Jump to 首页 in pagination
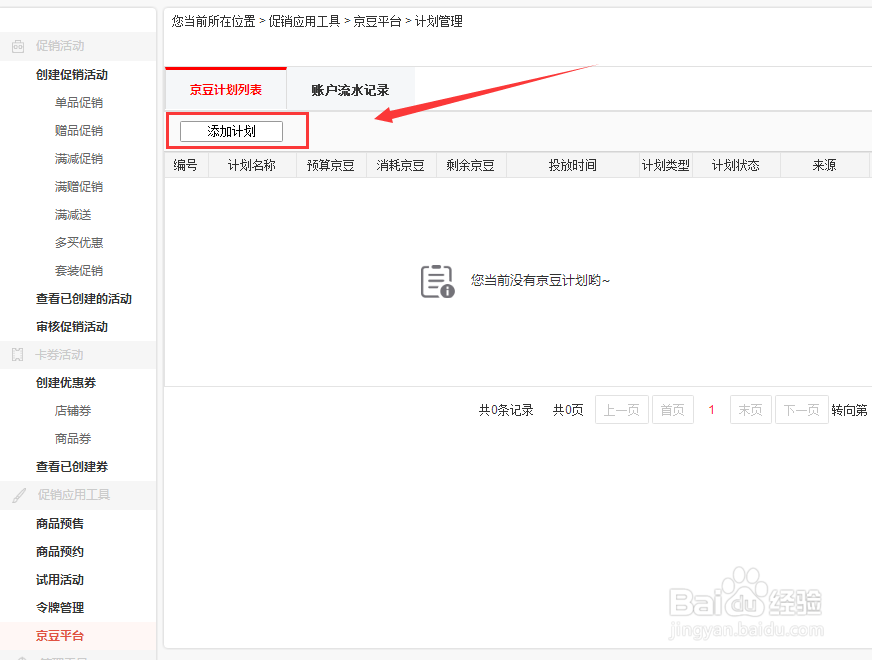The width and height of the screenshot is (872, 660). (x=672, y=410)
